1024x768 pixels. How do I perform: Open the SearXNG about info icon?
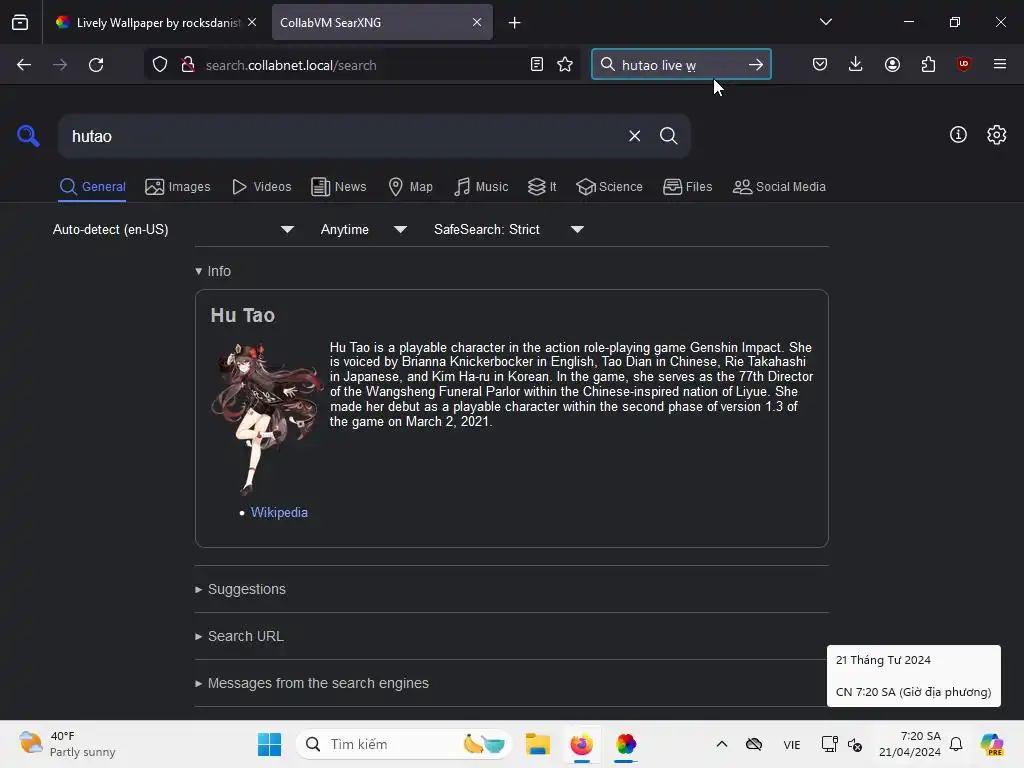[x=958, y=135]
